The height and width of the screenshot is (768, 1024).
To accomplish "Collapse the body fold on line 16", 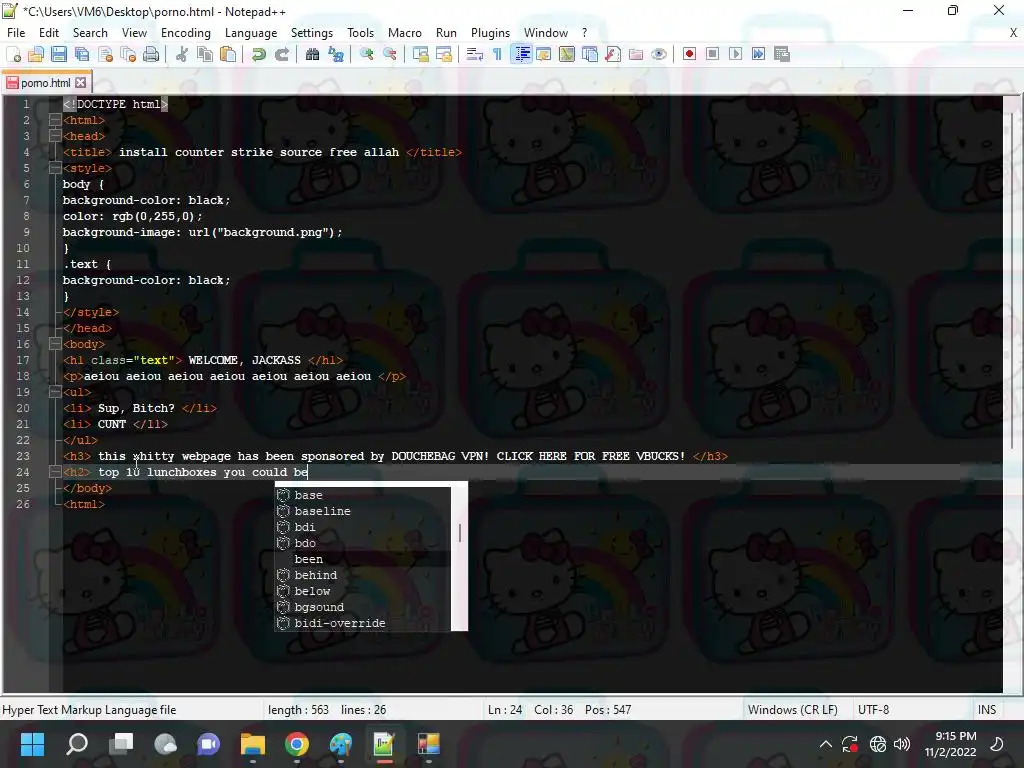I will [55, 344].
